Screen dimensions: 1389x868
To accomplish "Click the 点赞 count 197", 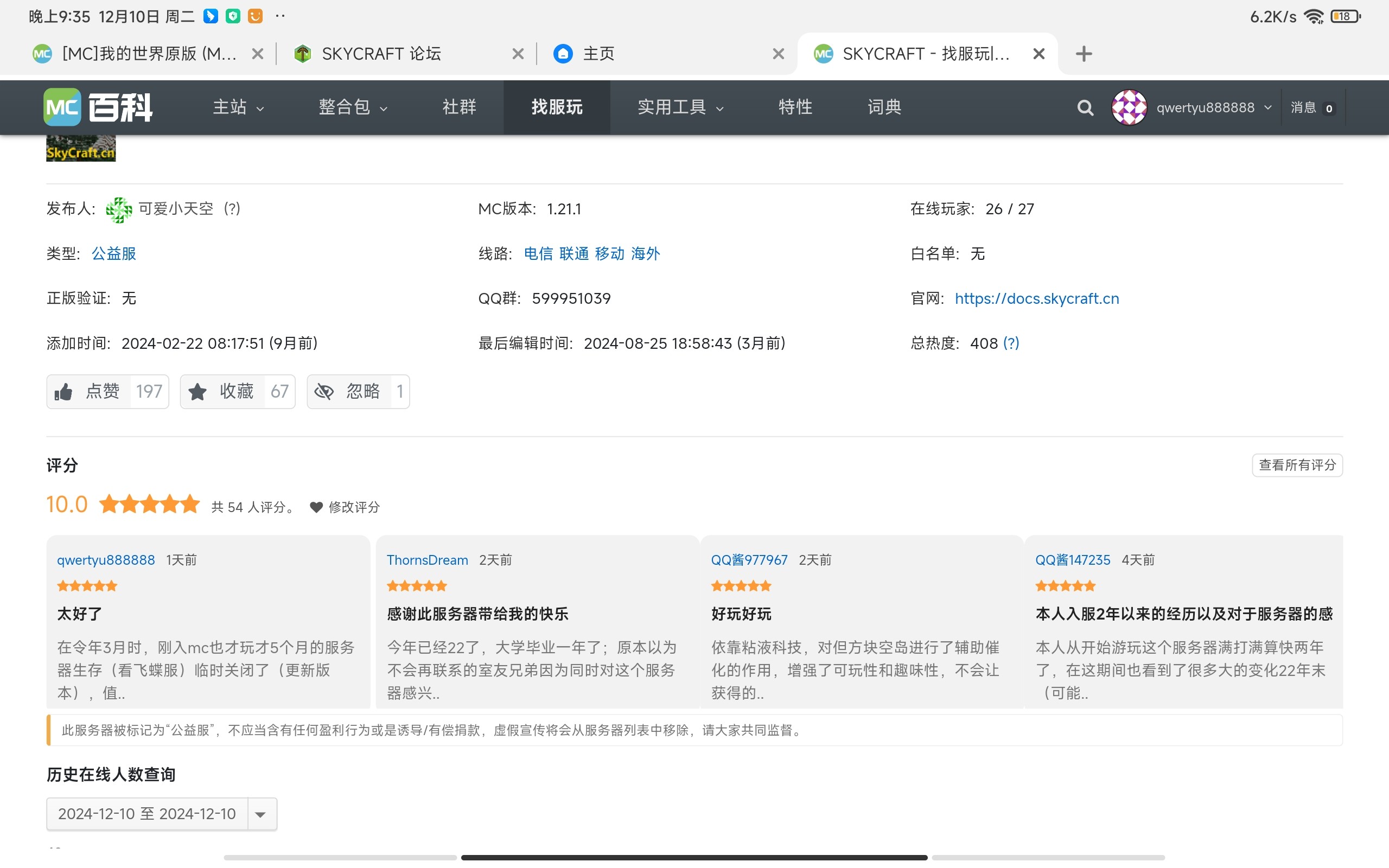I will 149,392.
